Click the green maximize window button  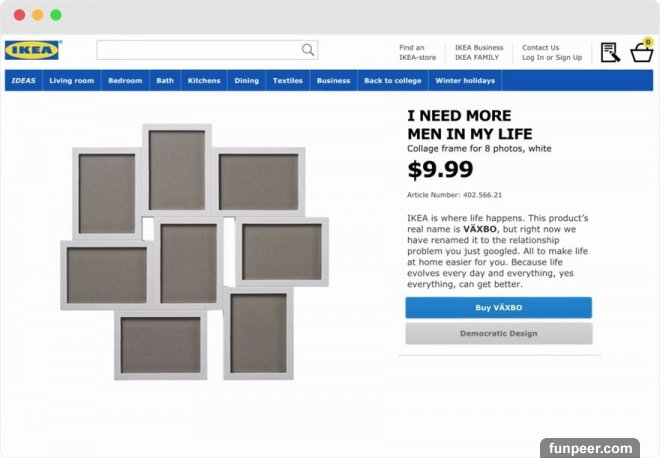(x=56, y=15)
